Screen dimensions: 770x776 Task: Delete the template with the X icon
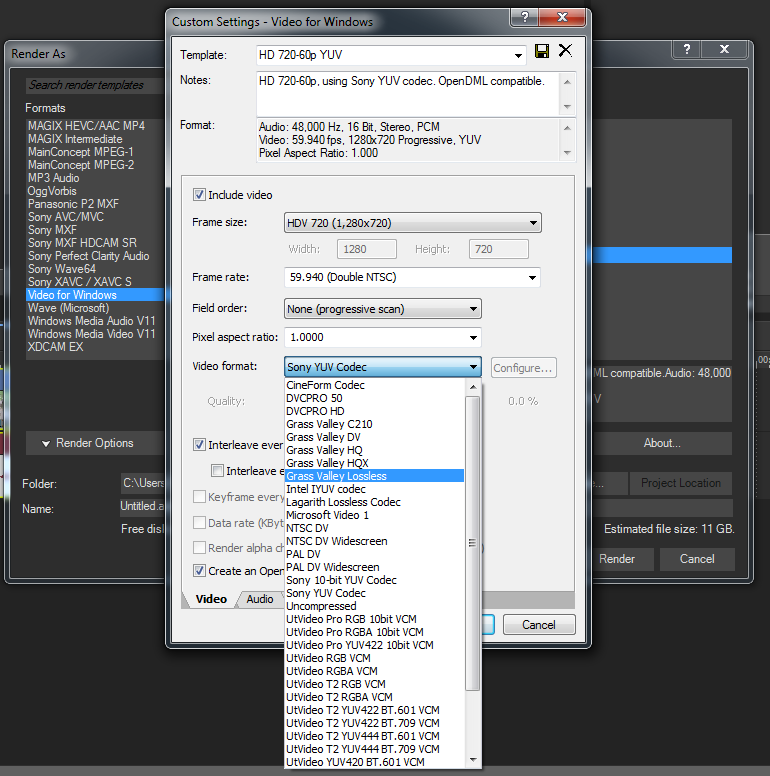tap(565, 51)
